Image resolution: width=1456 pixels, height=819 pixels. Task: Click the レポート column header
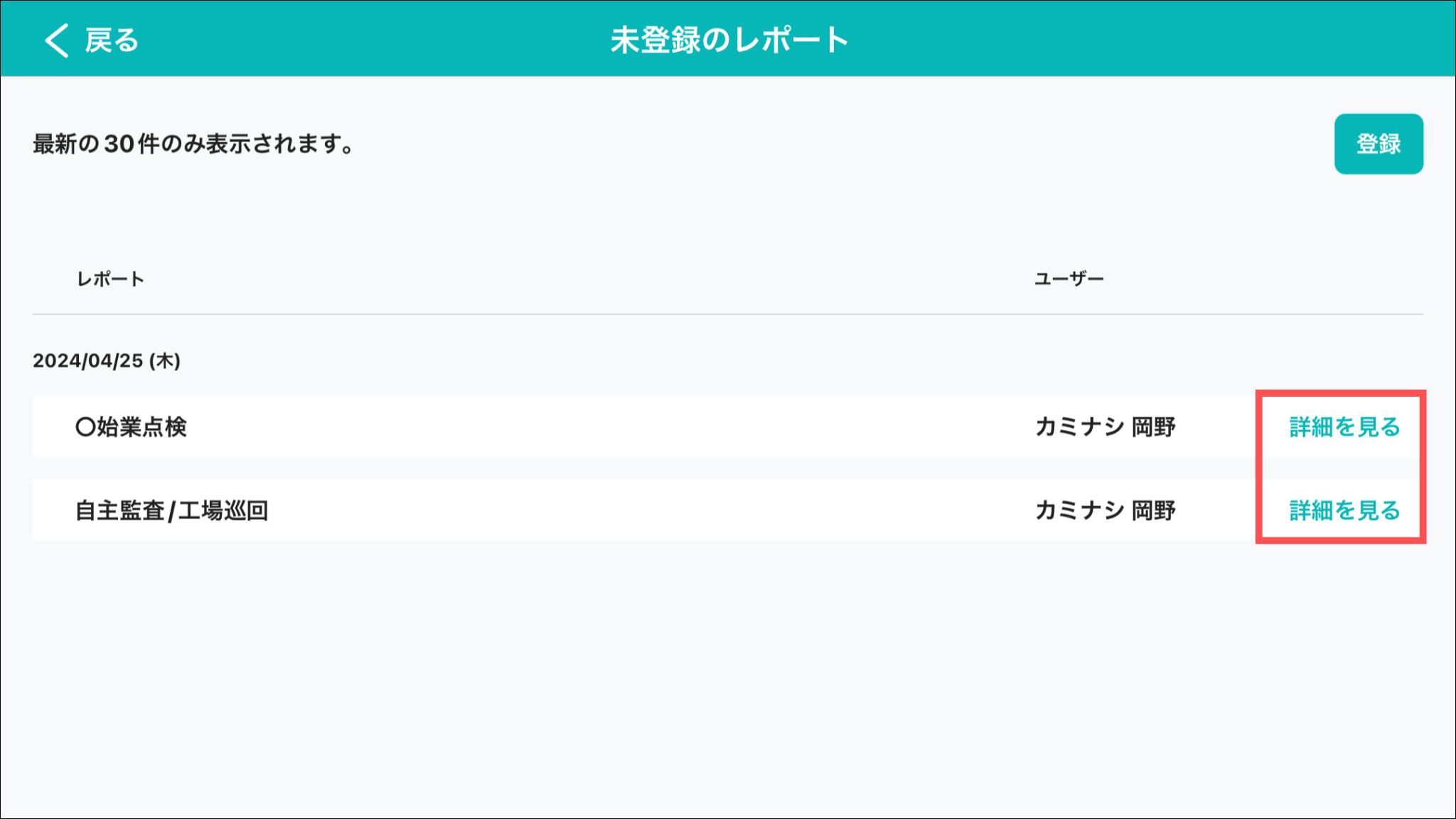tap(110, 279)
